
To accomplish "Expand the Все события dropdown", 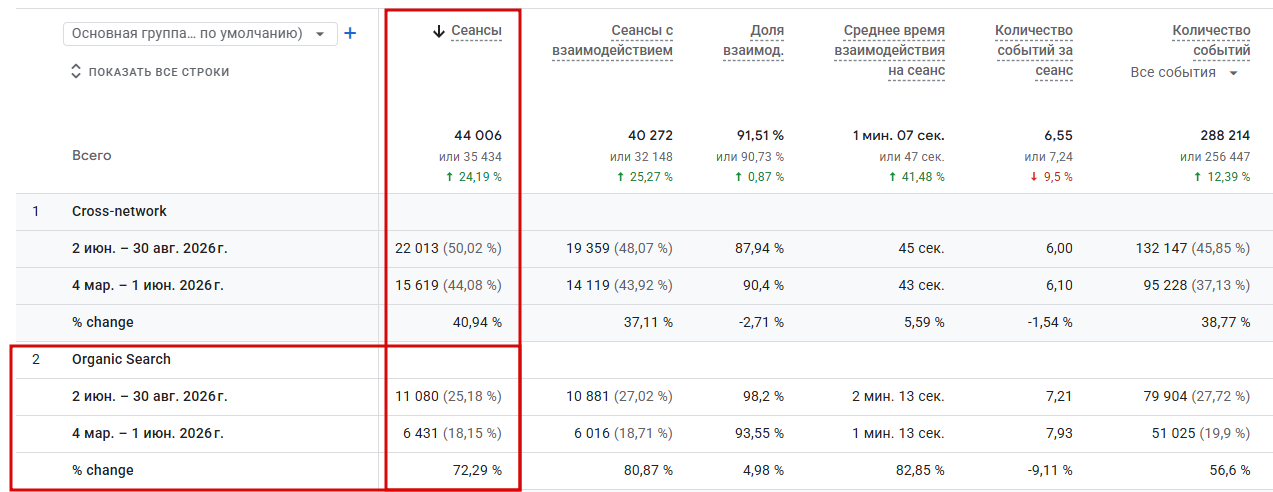I will [1184, 72].
